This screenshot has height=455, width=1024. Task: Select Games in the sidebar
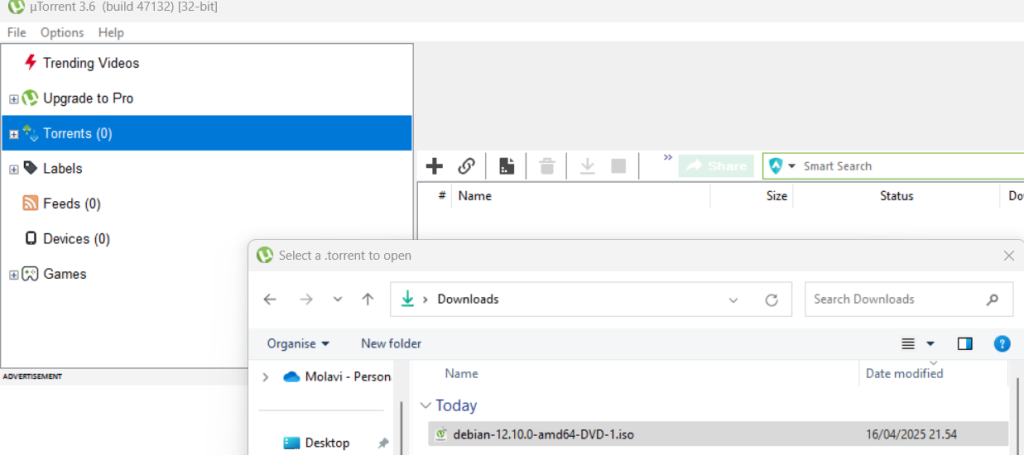point(65,274)
